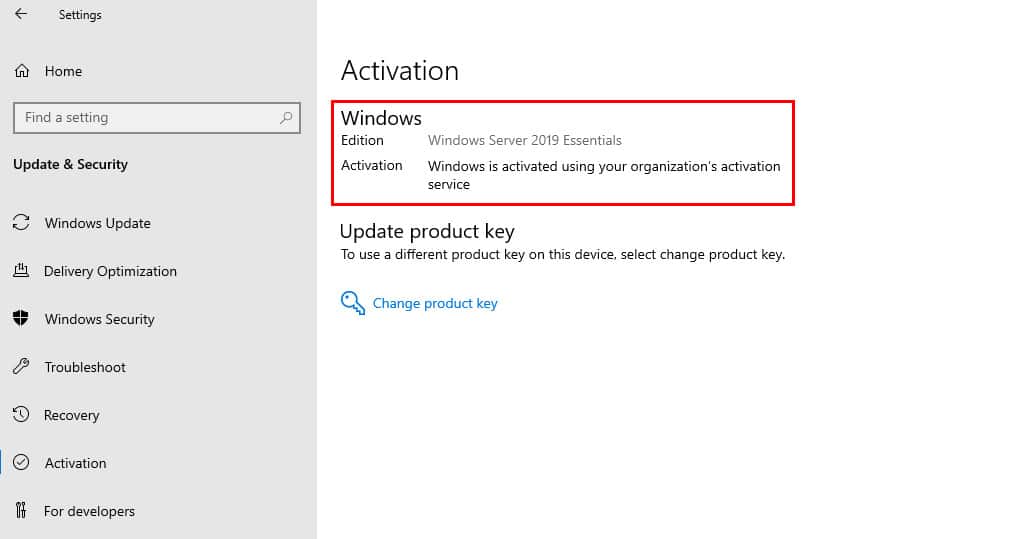The image size is (1024, 539).
Task: Click the activated using organization's service text
Action: point(604,175)
